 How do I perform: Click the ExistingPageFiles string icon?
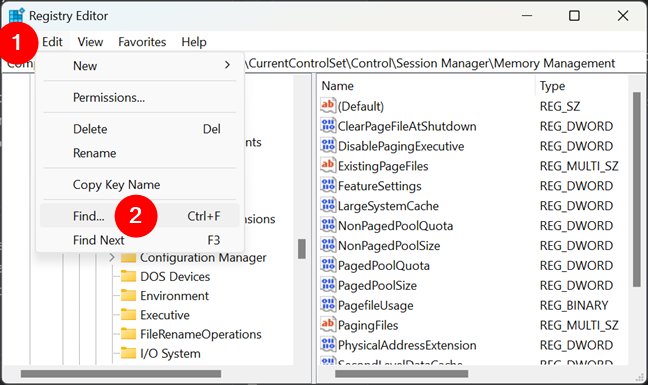click(x=328, y=165)
